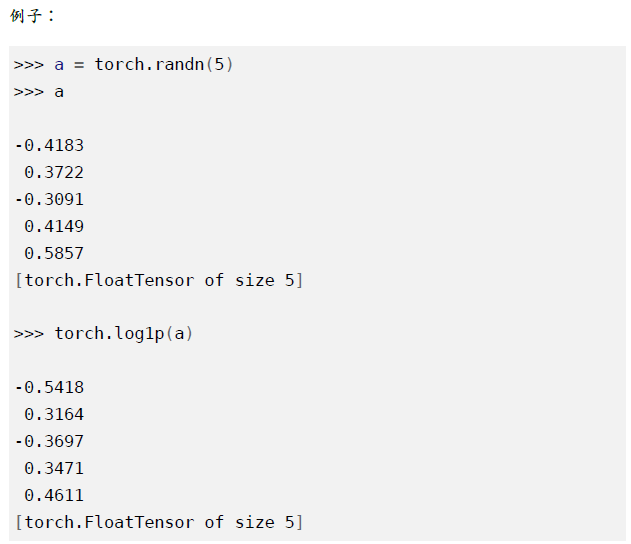Viewport: 631px width, 544px height.
Task: Select the output value 0.4611
Action: coord(54,495)
